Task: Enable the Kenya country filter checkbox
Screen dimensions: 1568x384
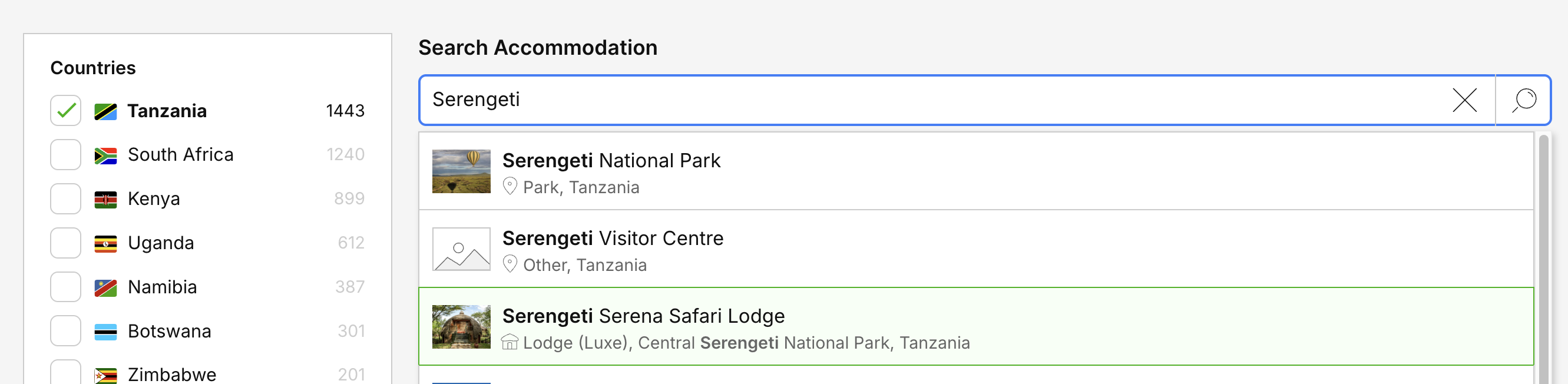Action: point(66,199)
